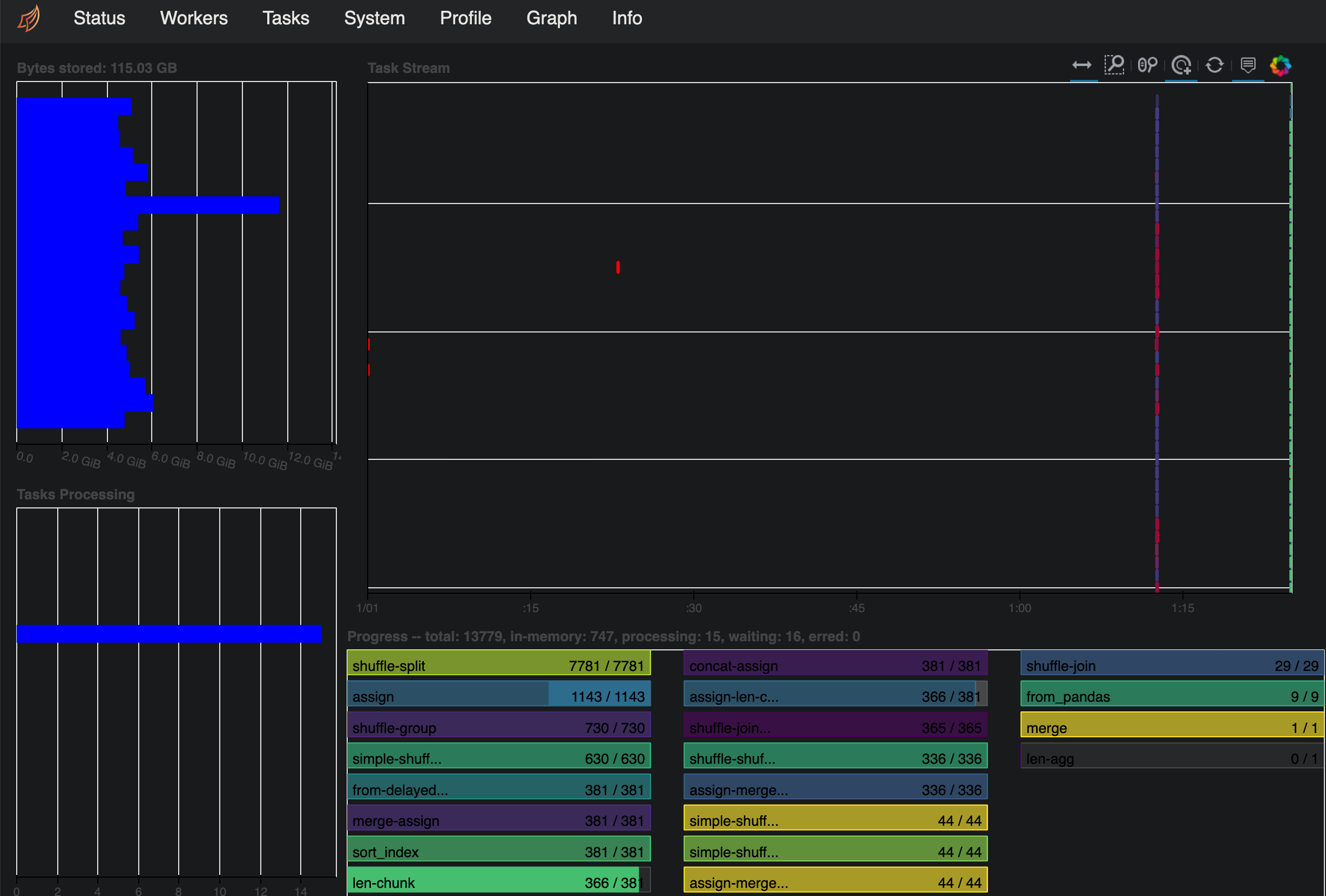Click the blue Tasks Processing bar
Image resolution: width=1326 pixels, height=896 pixels.
169,634
